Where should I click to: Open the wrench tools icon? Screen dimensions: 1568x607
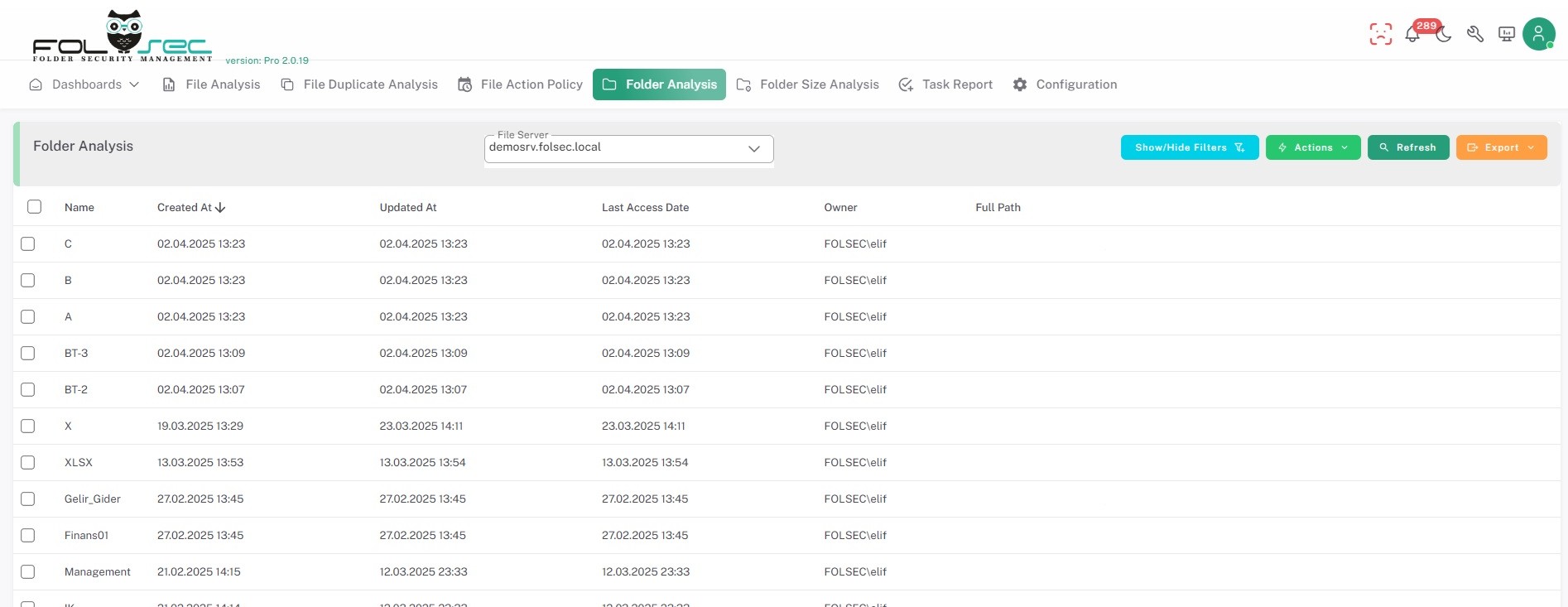pos(1474,34)
